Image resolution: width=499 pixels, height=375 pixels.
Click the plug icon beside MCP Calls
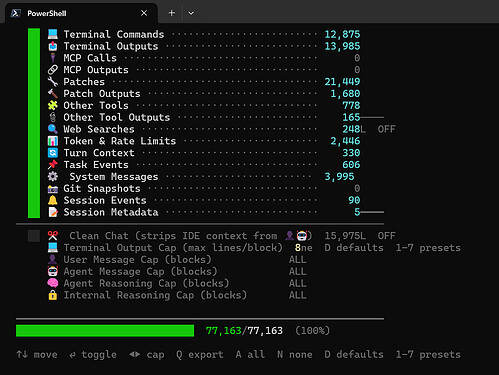[x=53, y=58]
